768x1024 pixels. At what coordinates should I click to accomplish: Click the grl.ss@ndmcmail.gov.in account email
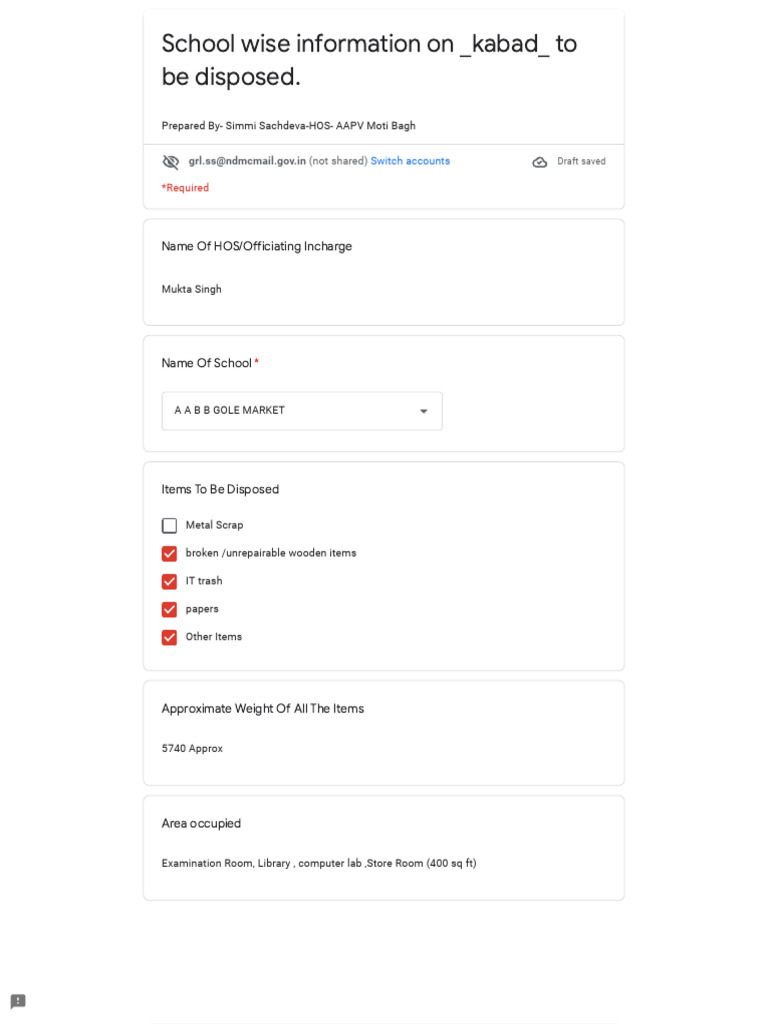tap(247, 161)
